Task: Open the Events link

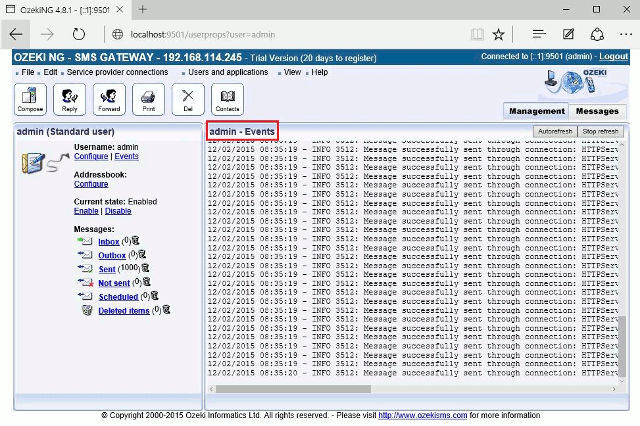Action: pos(127,156)
